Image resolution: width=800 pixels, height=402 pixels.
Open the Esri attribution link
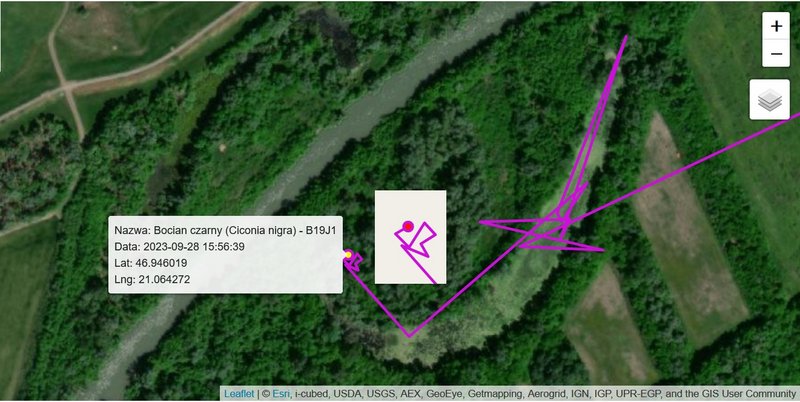click(281, 393)
